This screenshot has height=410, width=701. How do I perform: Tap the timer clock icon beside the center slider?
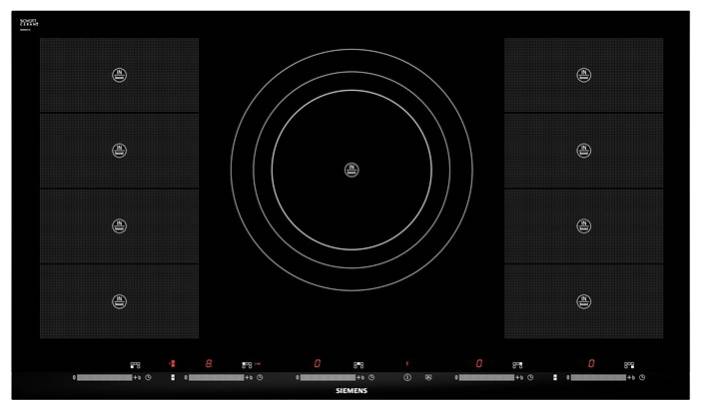pyautogui.click(x=372, y=378)
